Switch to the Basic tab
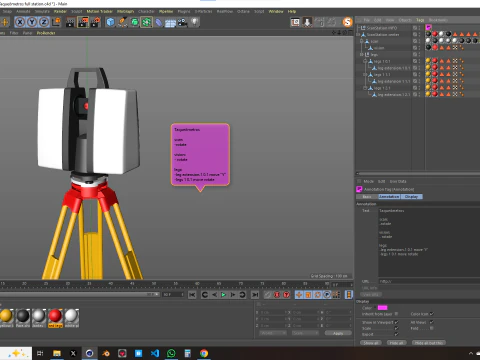This screenshot has width=480, height=360. [367, 197]
